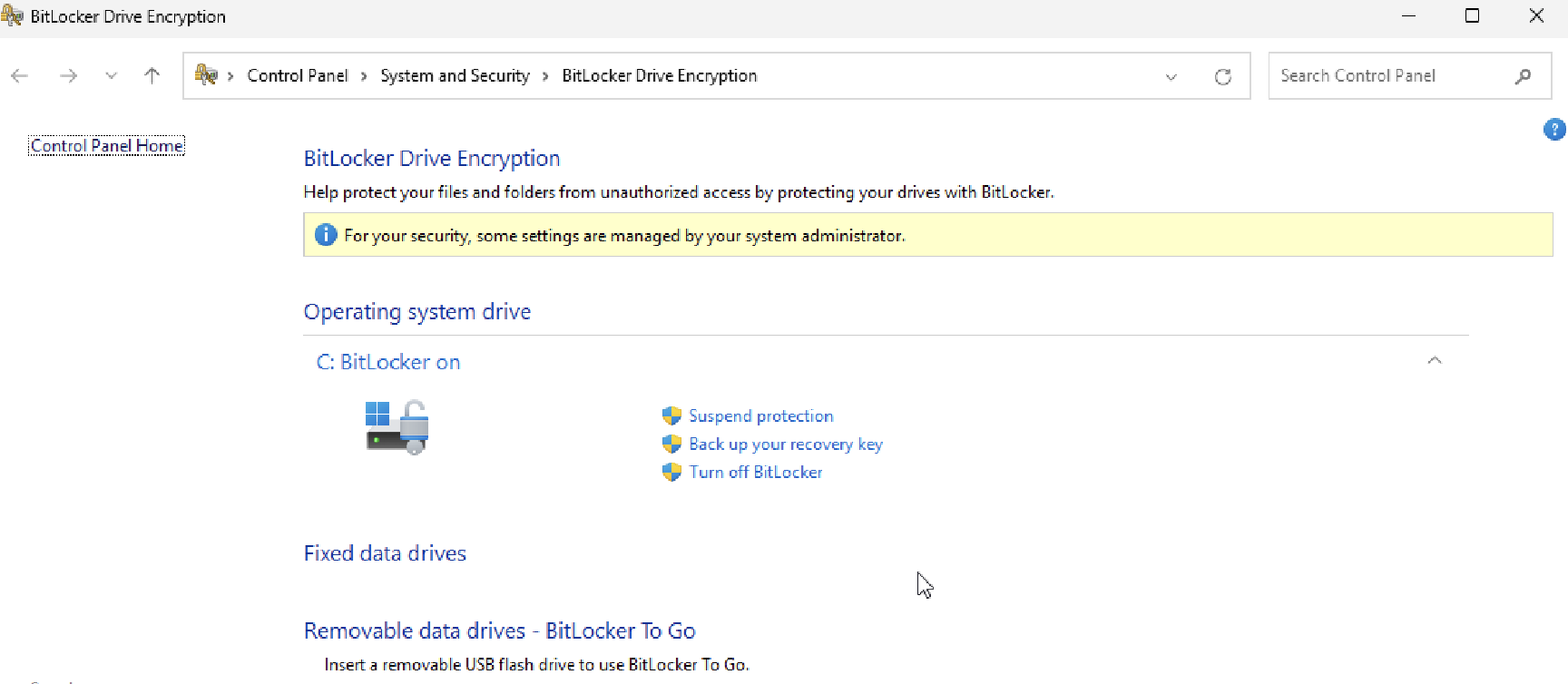Click the search magnifier in Search Control Panel
Image resolution: width=1568 pixels, height=684 pixels.
click(1524, 76)
